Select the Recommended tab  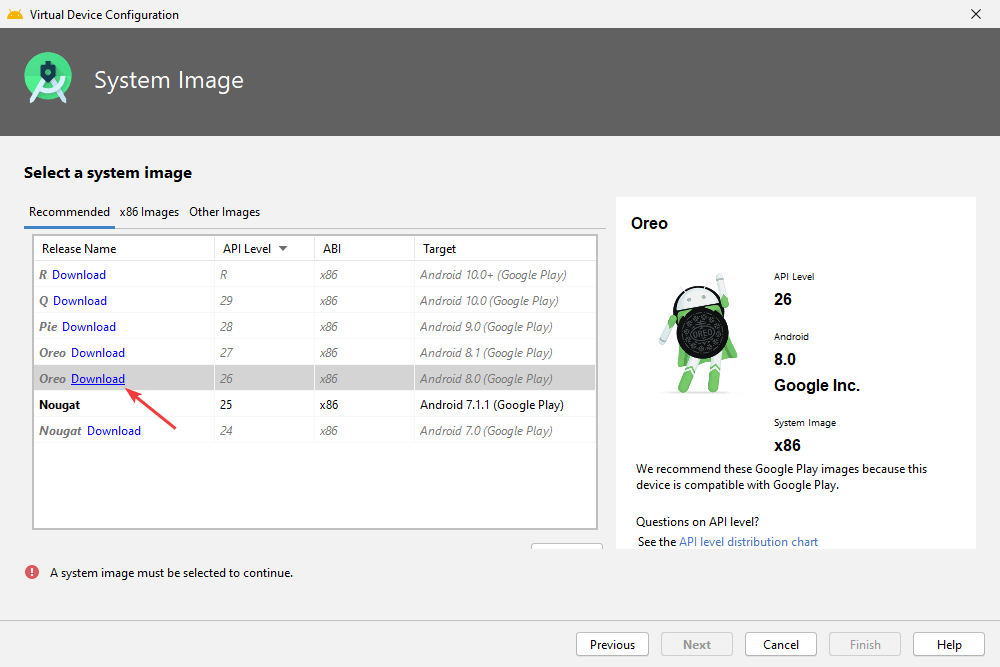[69, 212]
